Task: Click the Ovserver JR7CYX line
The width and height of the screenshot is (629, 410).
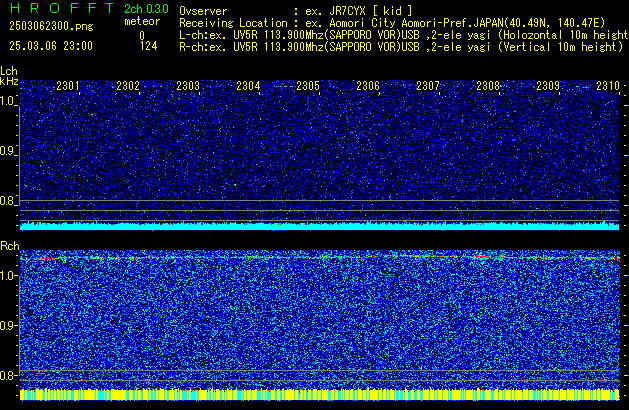Action: click(x=296, y=11)
